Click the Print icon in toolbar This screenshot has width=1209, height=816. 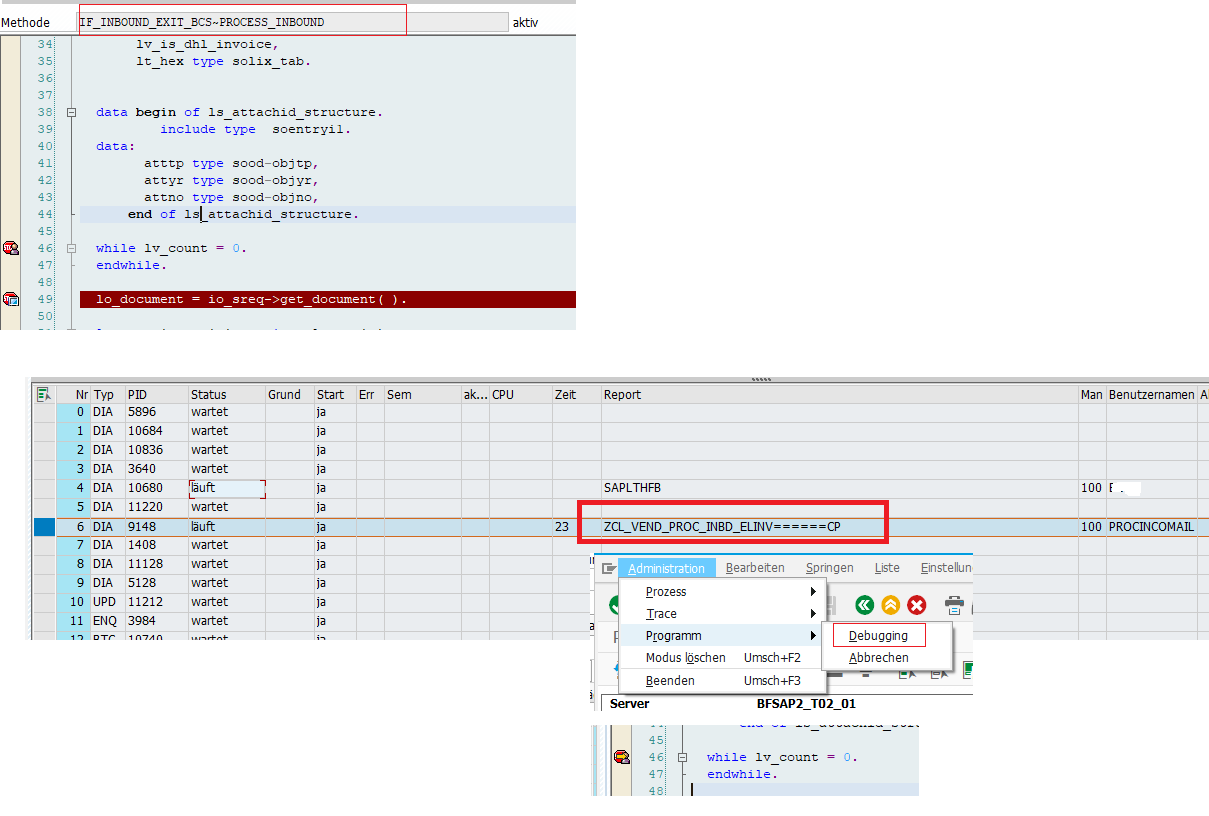coord(955,605)
